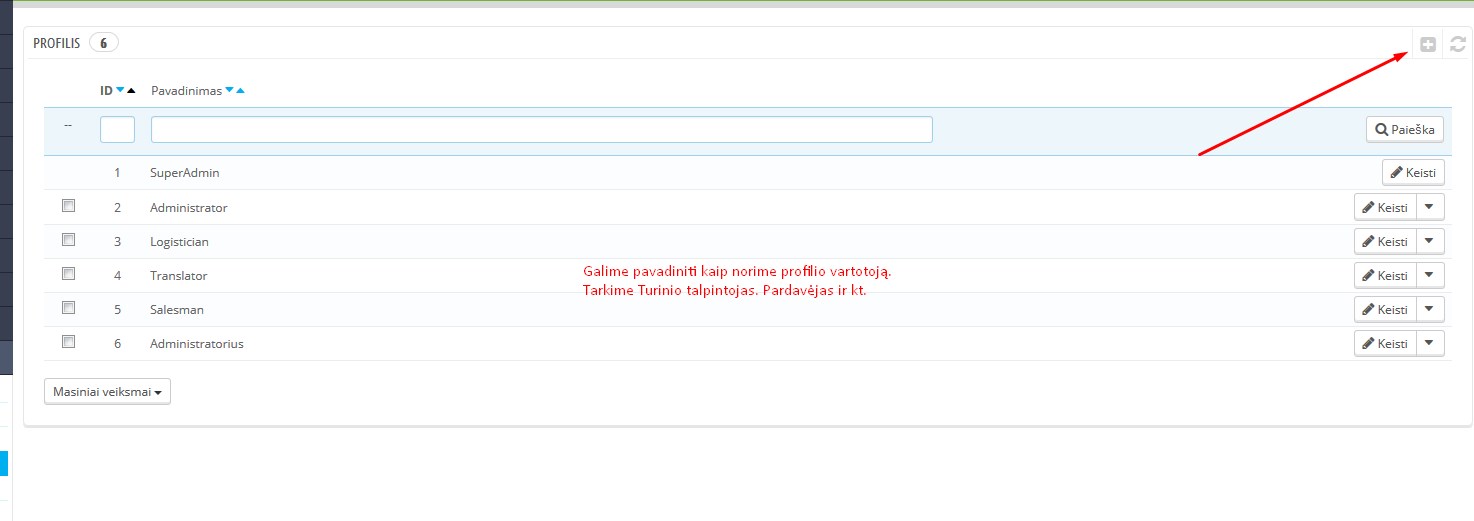Open the dropdown arrow beside Logistician's Keisti
Viewport: 1474px width, 521px height.
[x=1431, y=242]
